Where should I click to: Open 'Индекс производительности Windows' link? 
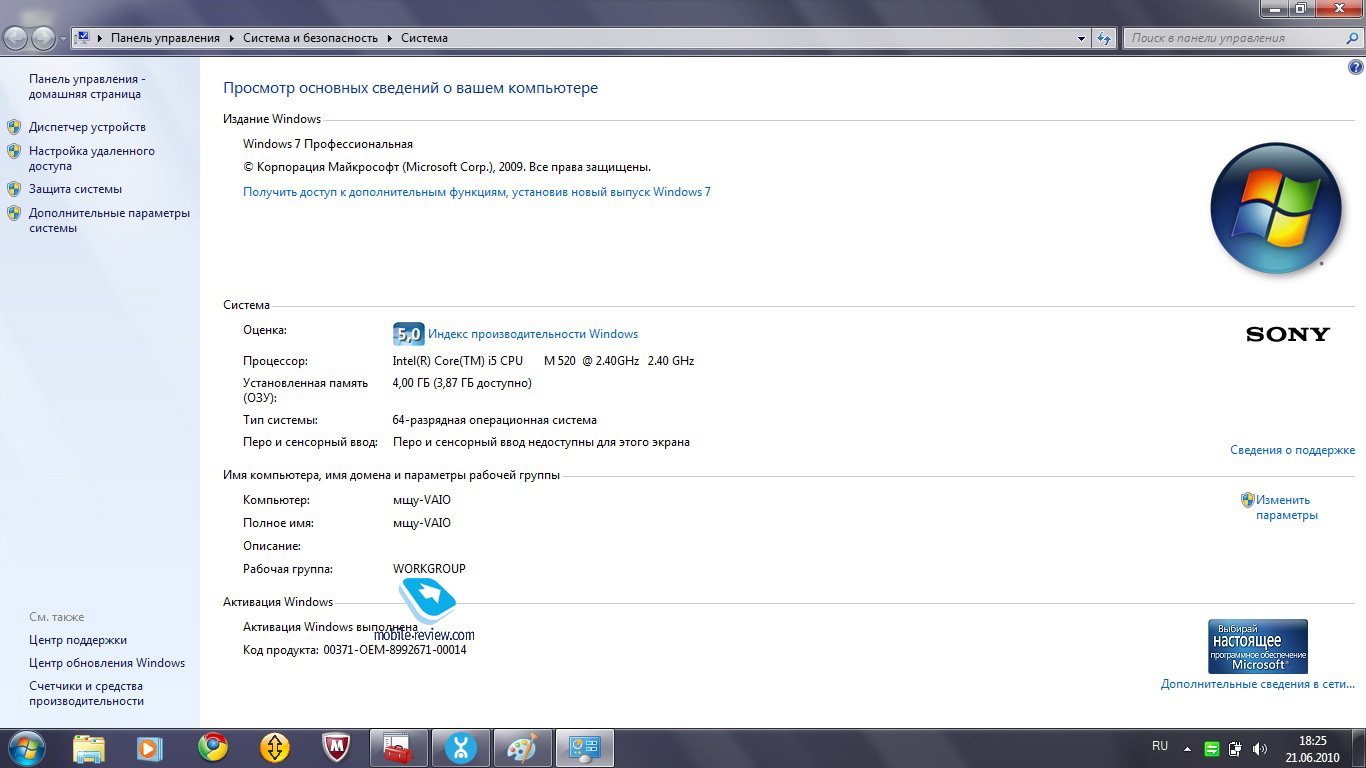[533, 334]
